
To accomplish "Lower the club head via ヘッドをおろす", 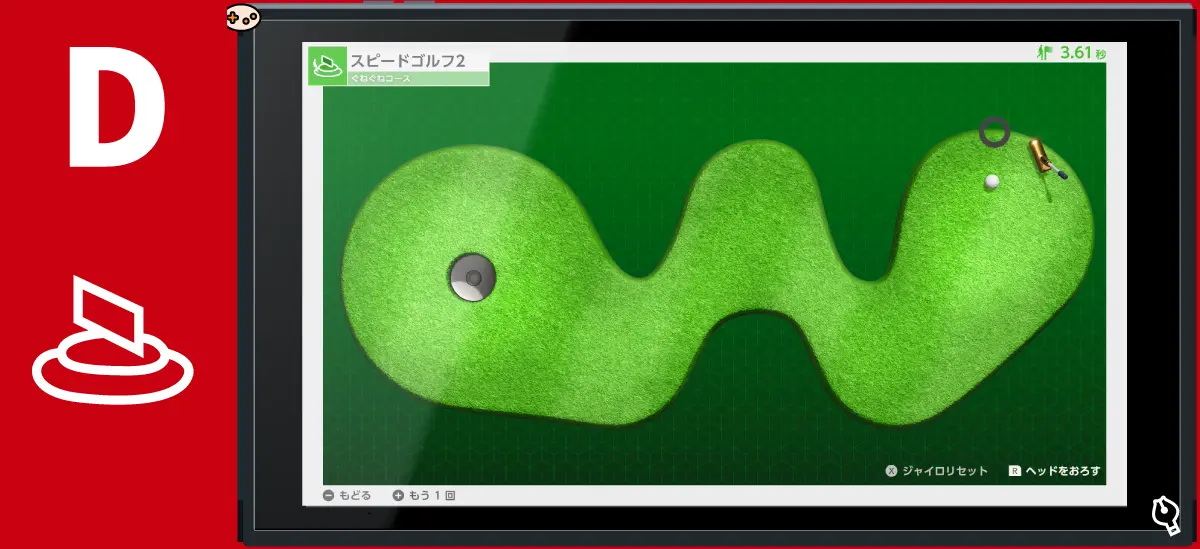I will click(x=1062, y=470).
